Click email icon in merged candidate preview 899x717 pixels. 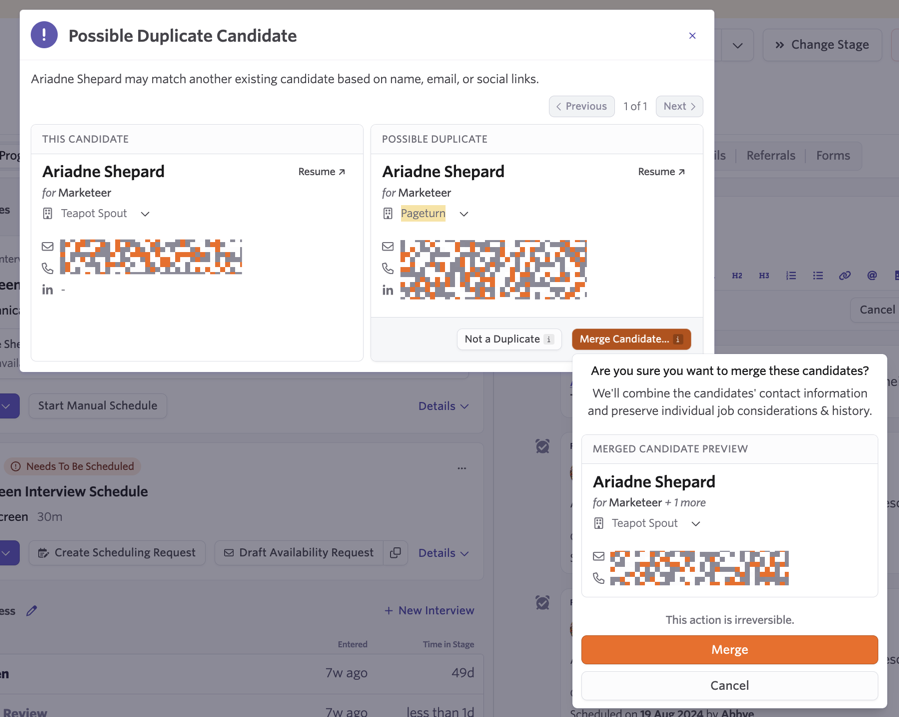pos(599,556)
